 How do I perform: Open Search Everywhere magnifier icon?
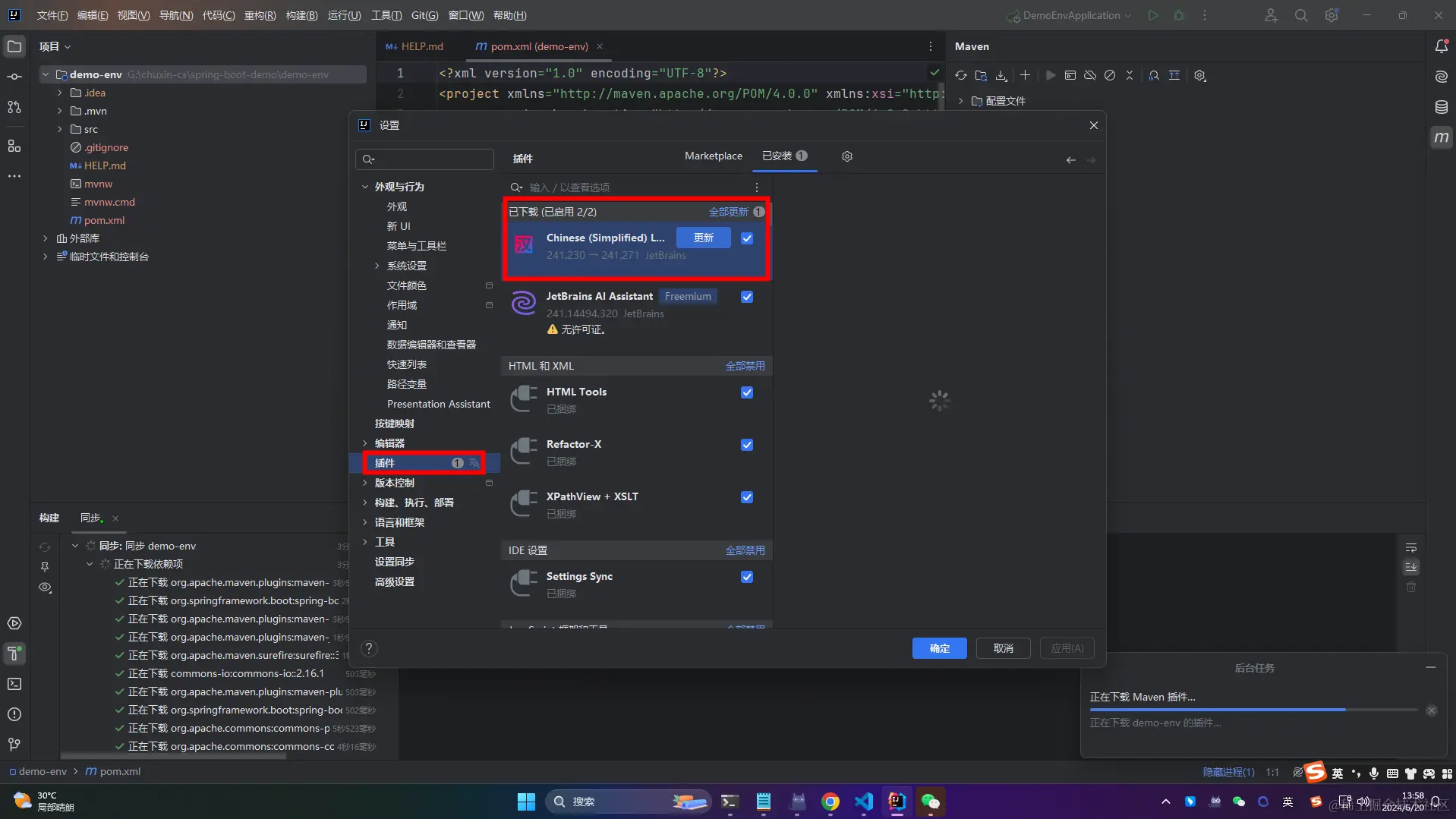click(1301, 15)
